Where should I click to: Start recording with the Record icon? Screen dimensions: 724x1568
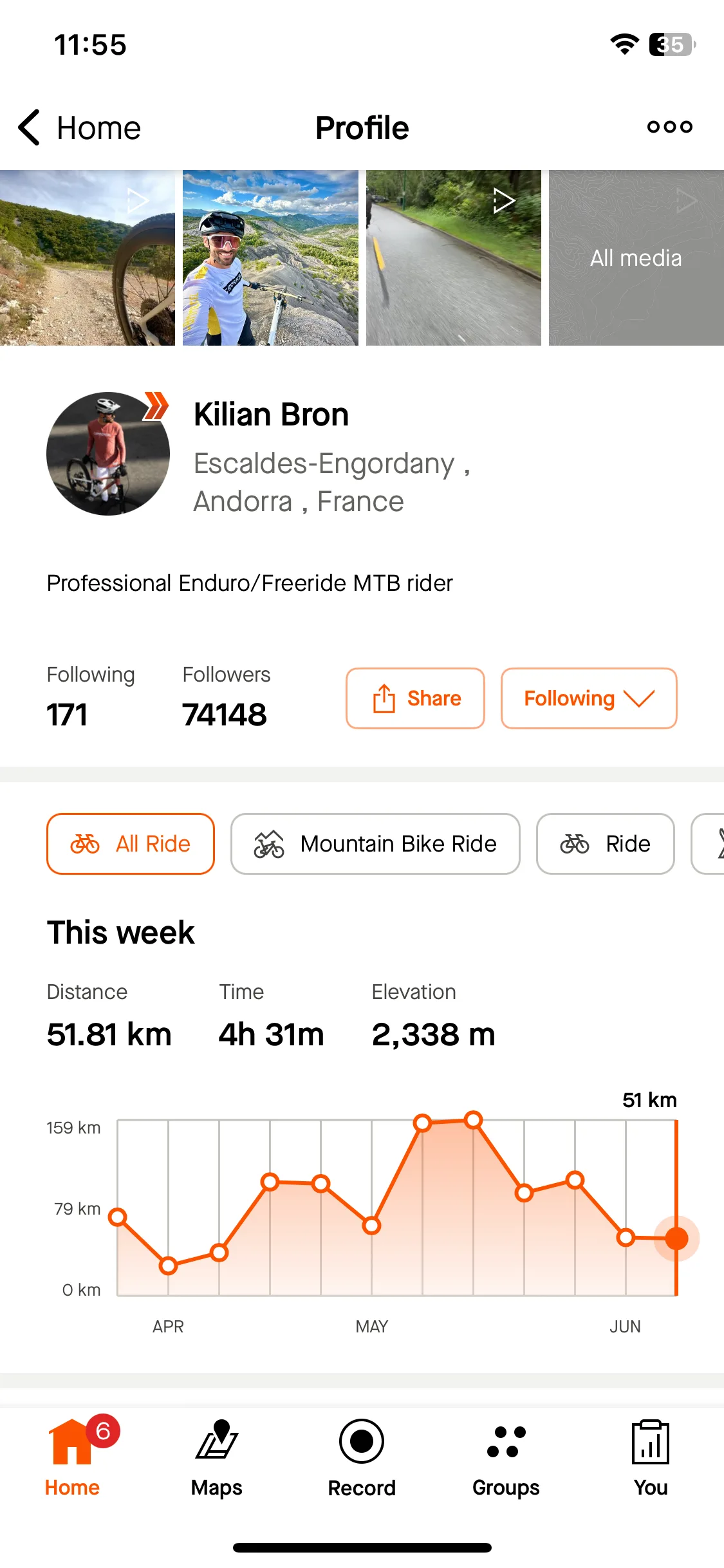click(362, 1441)
